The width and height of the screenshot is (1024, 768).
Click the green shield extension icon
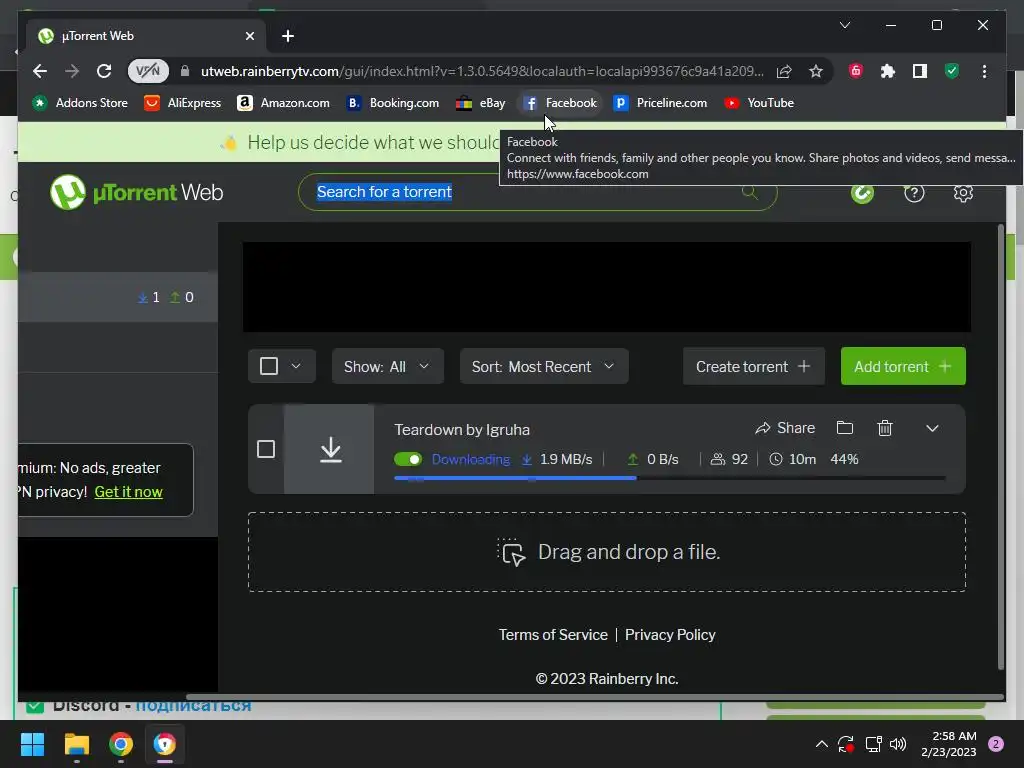pyautogui.click(x=952, y=71)
